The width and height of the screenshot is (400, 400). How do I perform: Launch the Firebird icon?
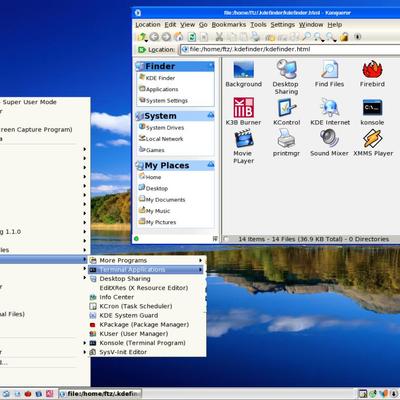point(372,69)
